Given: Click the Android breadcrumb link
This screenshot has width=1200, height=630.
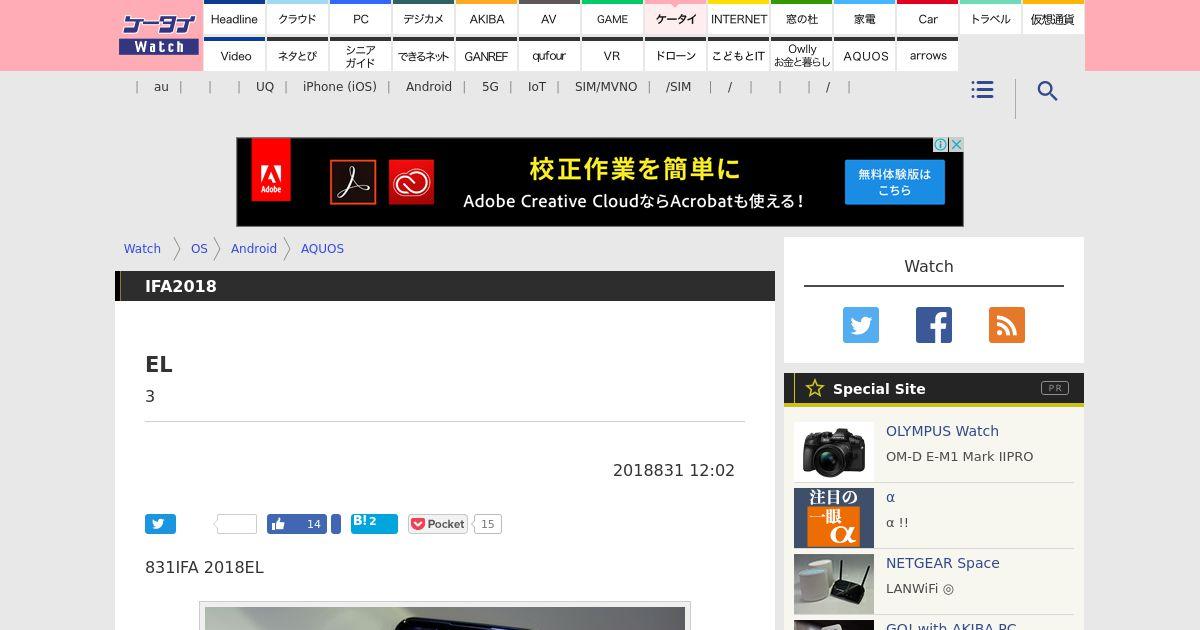Looking at the screenshot, I should pyautogui.click(x=254, y=249).
